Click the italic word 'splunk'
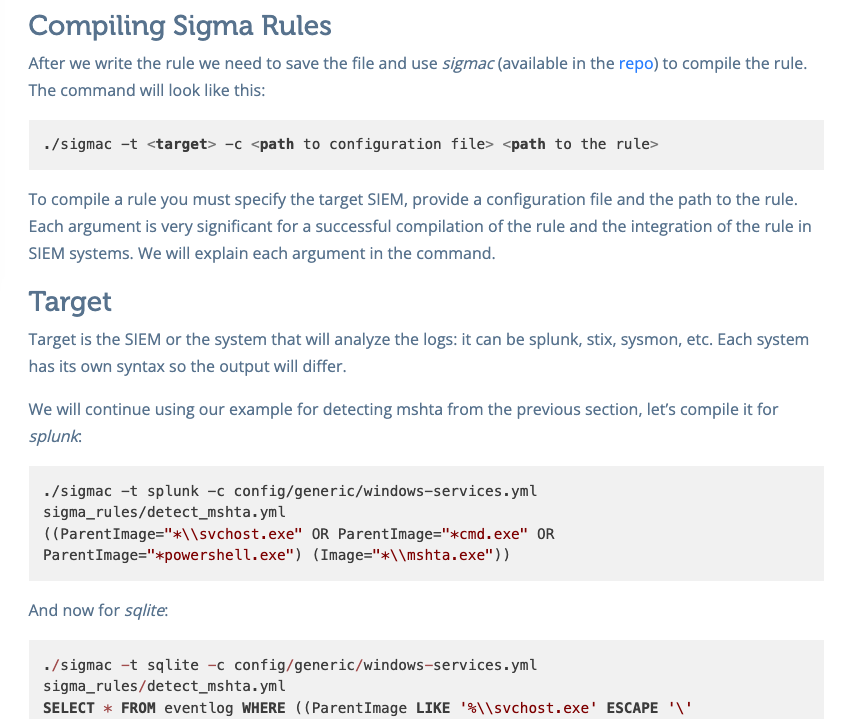The image size is (858, 719). pos(54,437)
